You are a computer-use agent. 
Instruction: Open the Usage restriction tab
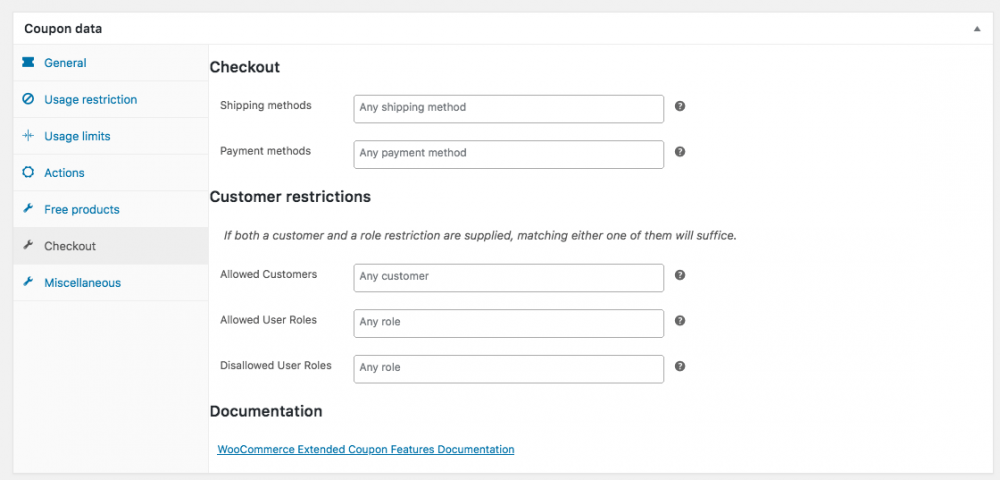click(90, 100)
